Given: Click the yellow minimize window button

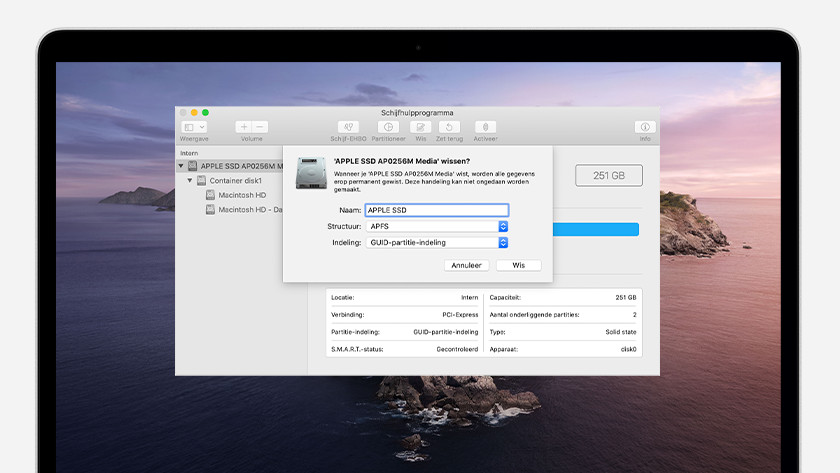Looking at the screenshot, I should tap(194, 112).
